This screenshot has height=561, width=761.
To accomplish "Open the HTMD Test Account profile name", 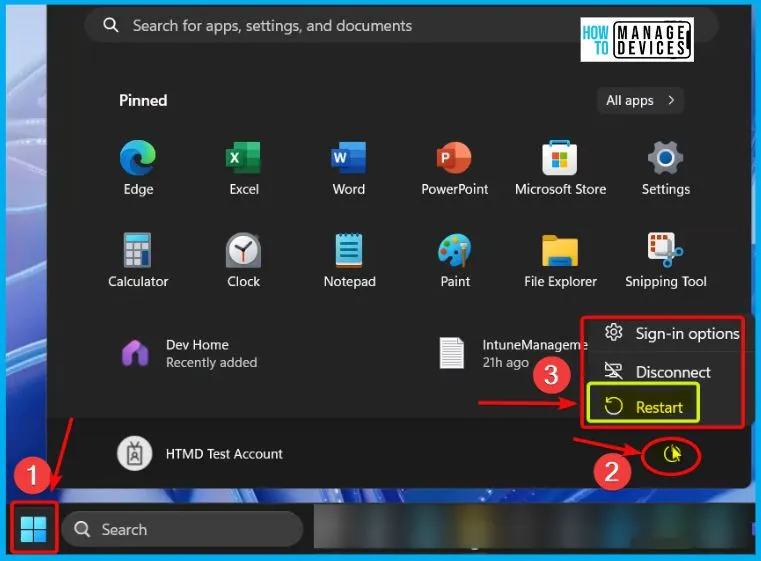I will pos(224,454).
